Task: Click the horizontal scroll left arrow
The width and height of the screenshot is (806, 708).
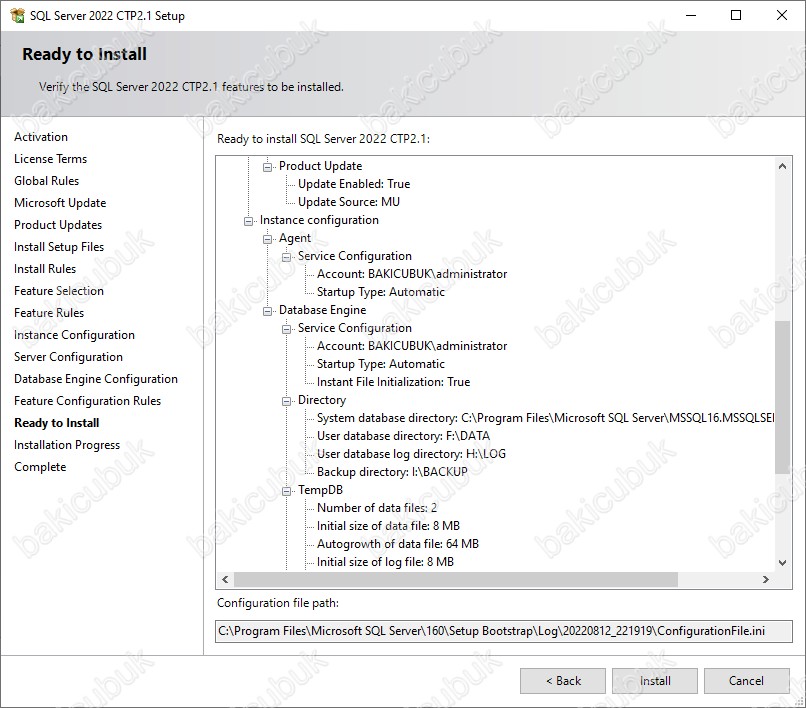Action: pyautogui.click(x=225, y=579)
